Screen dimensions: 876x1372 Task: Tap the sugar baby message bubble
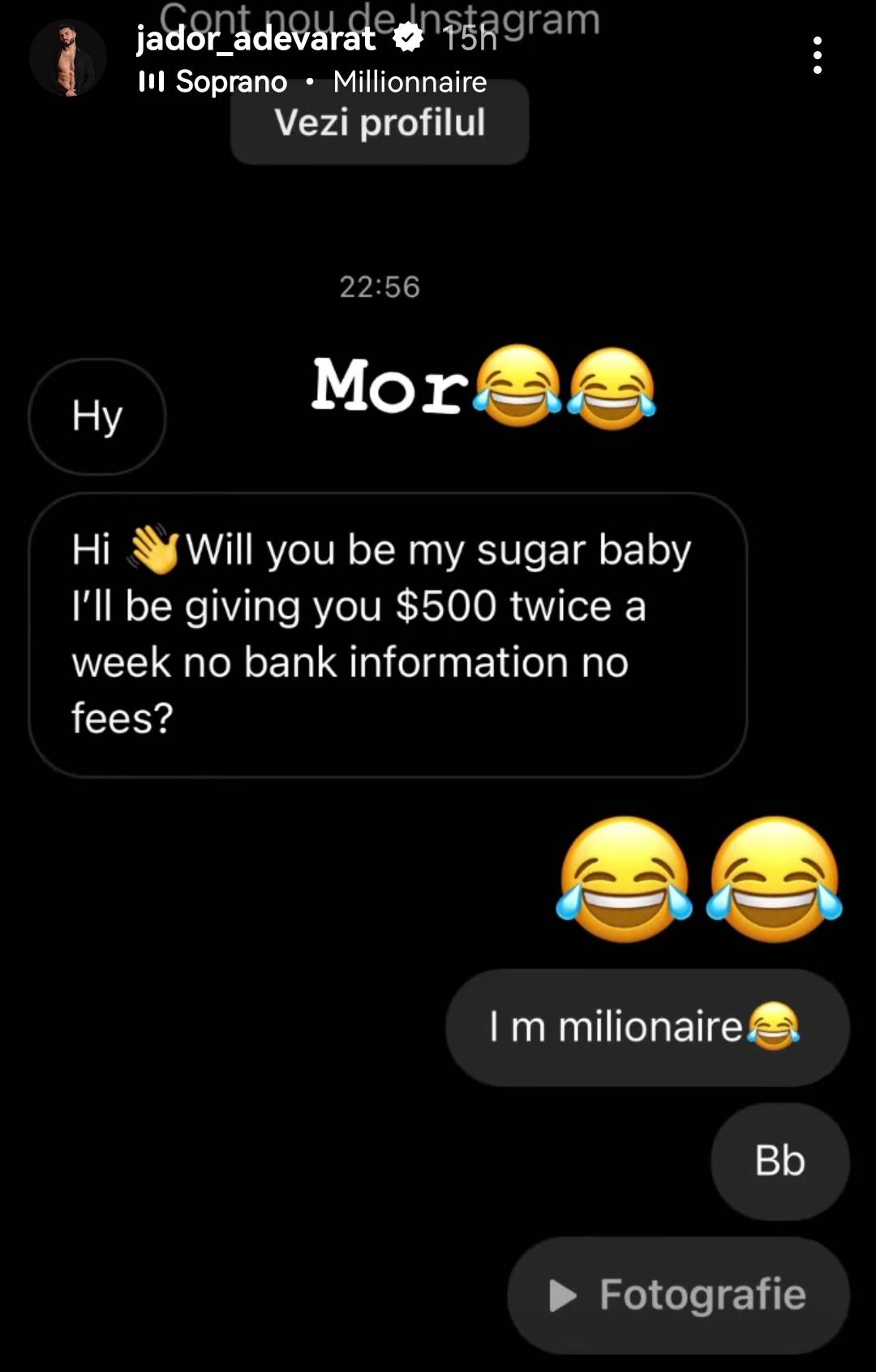(x=388, y=634)
